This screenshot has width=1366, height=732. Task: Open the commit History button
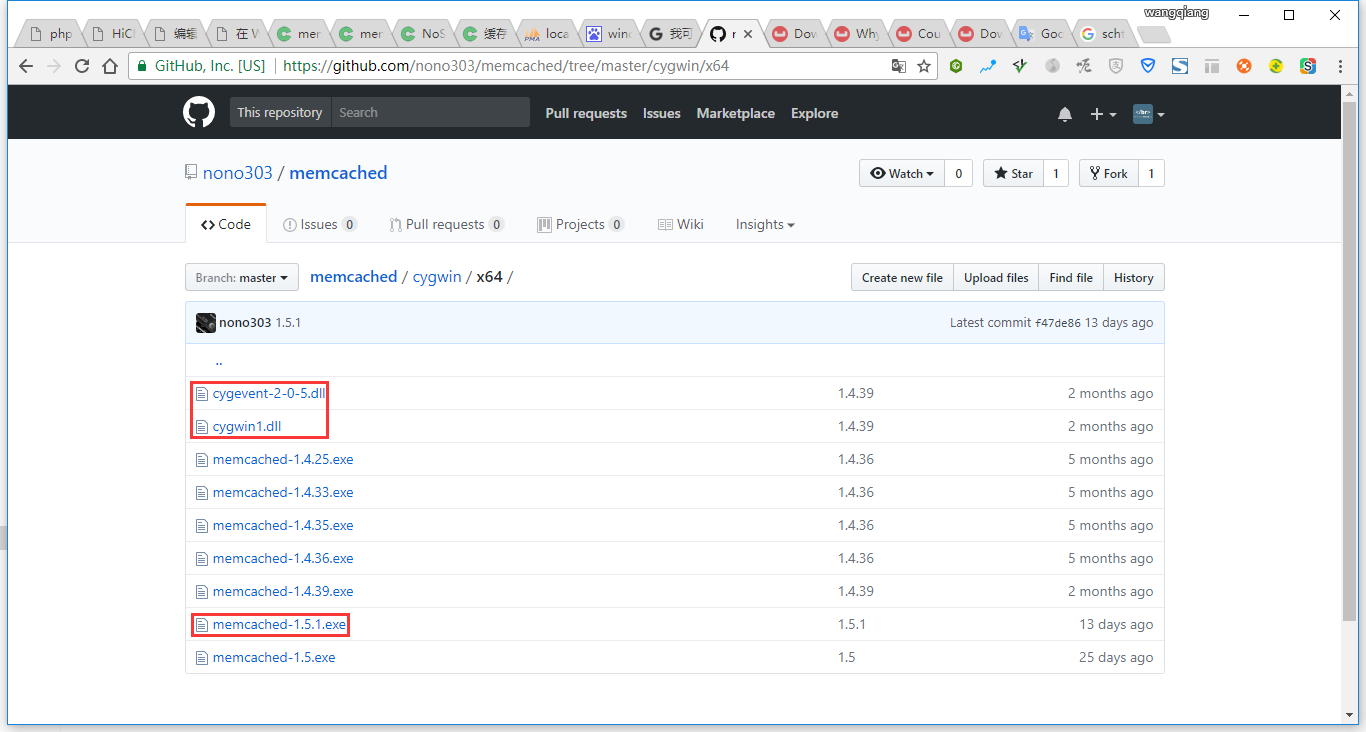[x=1134, y=278]
